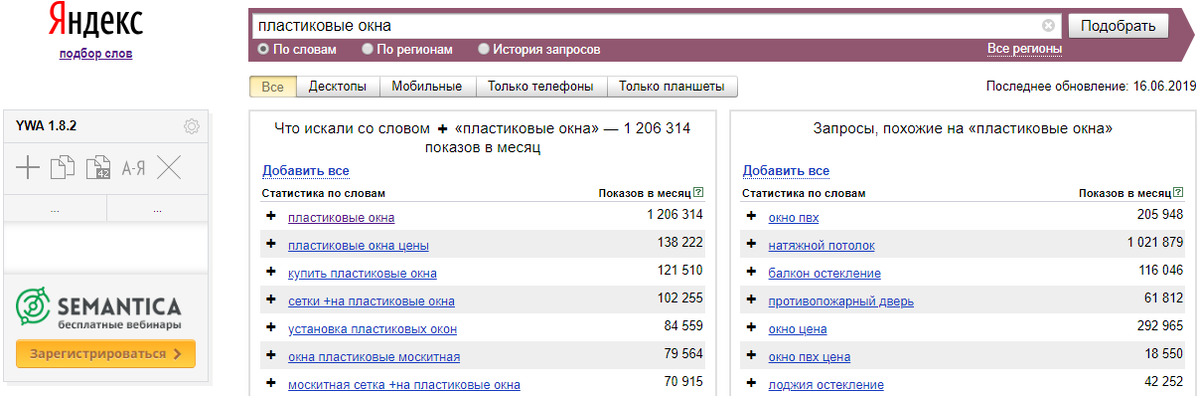
Task: Select the 'История запросов' radio option
Action: pos(484,48)
